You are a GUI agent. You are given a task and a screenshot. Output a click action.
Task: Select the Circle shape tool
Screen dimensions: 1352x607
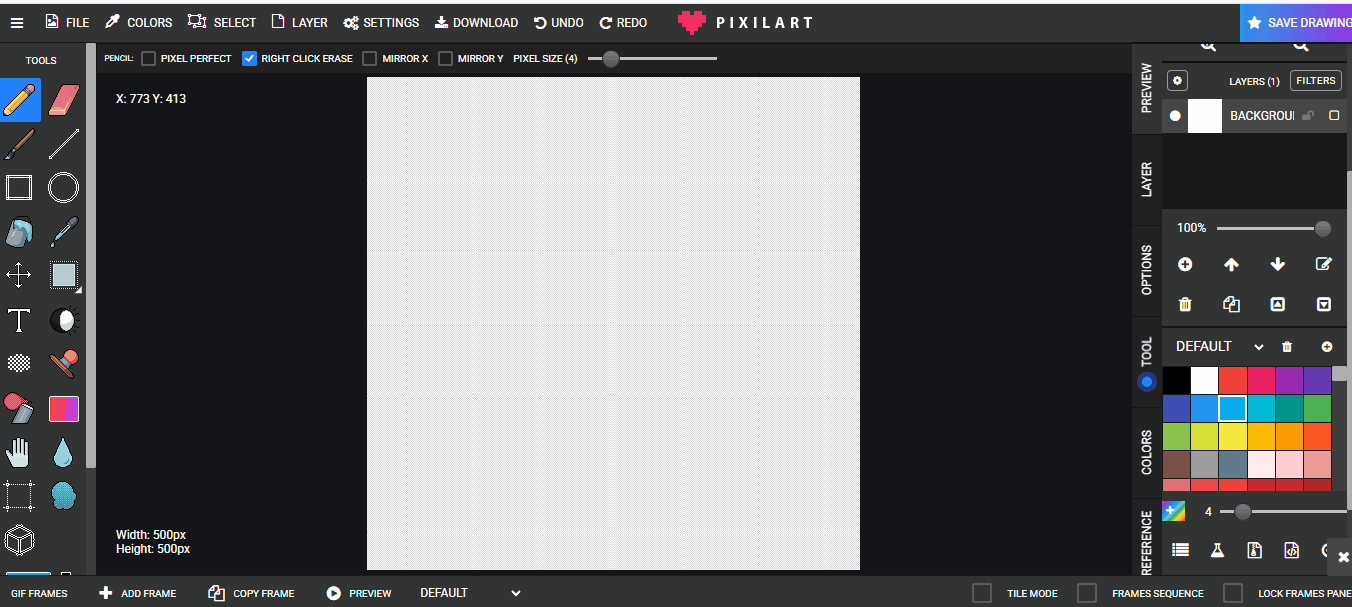[x=63, y=188]
